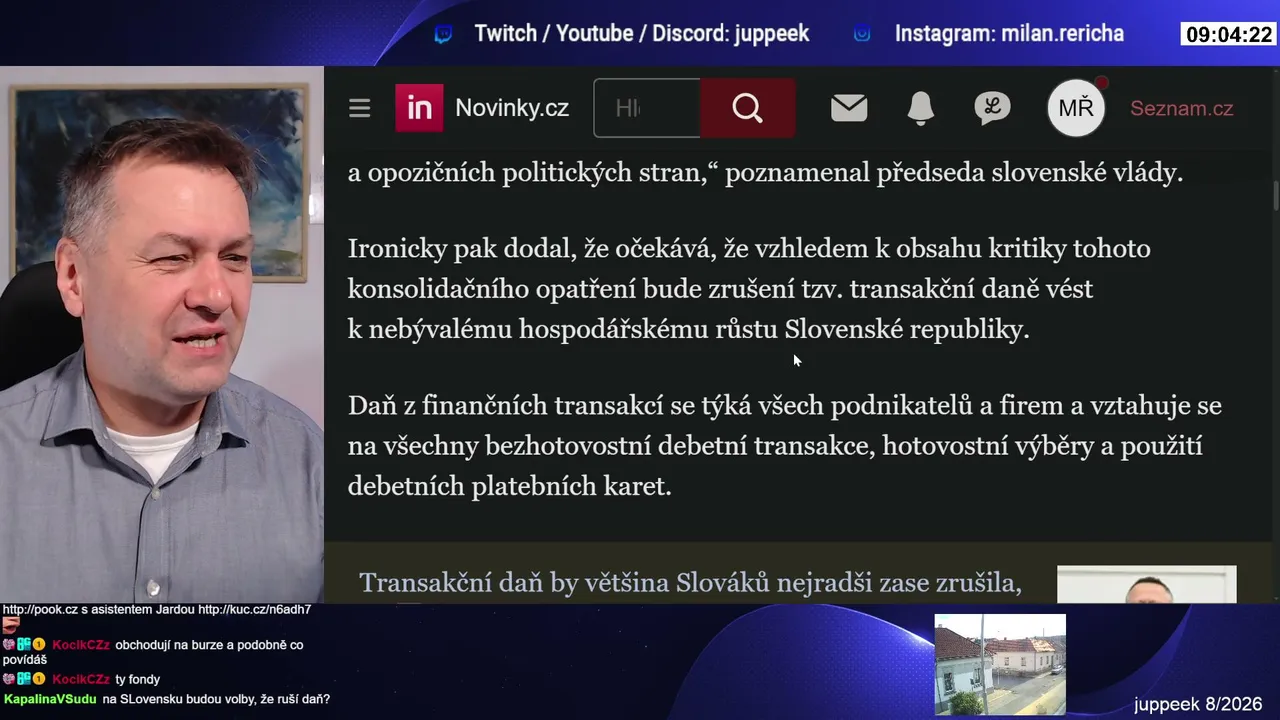
Task: Focus the Novinky search input field
Action: tap(647, 108)
